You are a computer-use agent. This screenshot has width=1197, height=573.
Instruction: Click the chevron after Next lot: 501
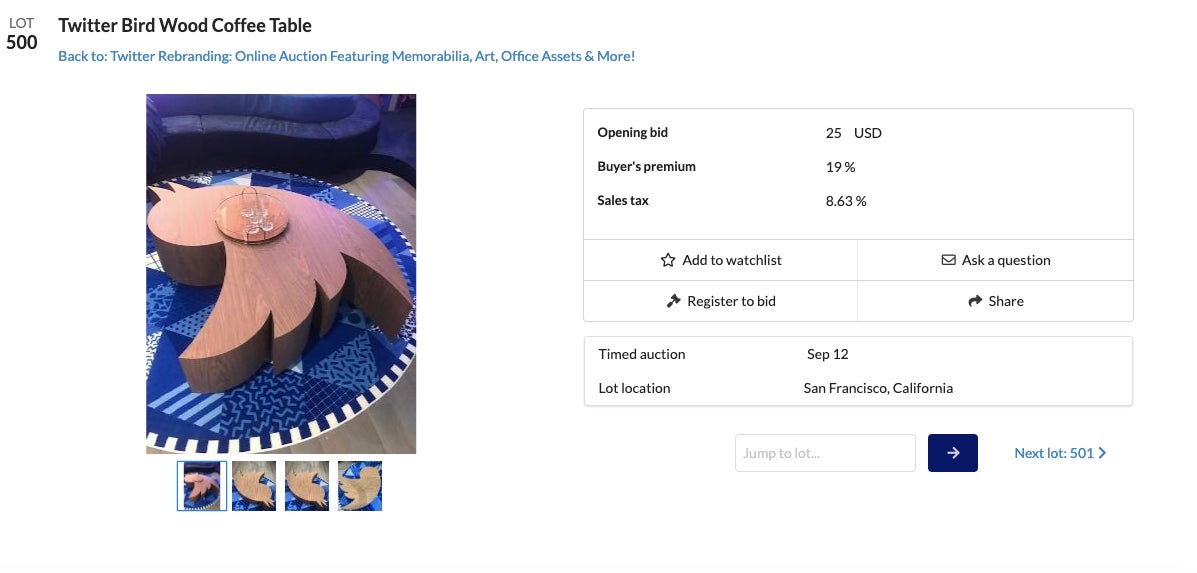click(x=1102, y=453)
